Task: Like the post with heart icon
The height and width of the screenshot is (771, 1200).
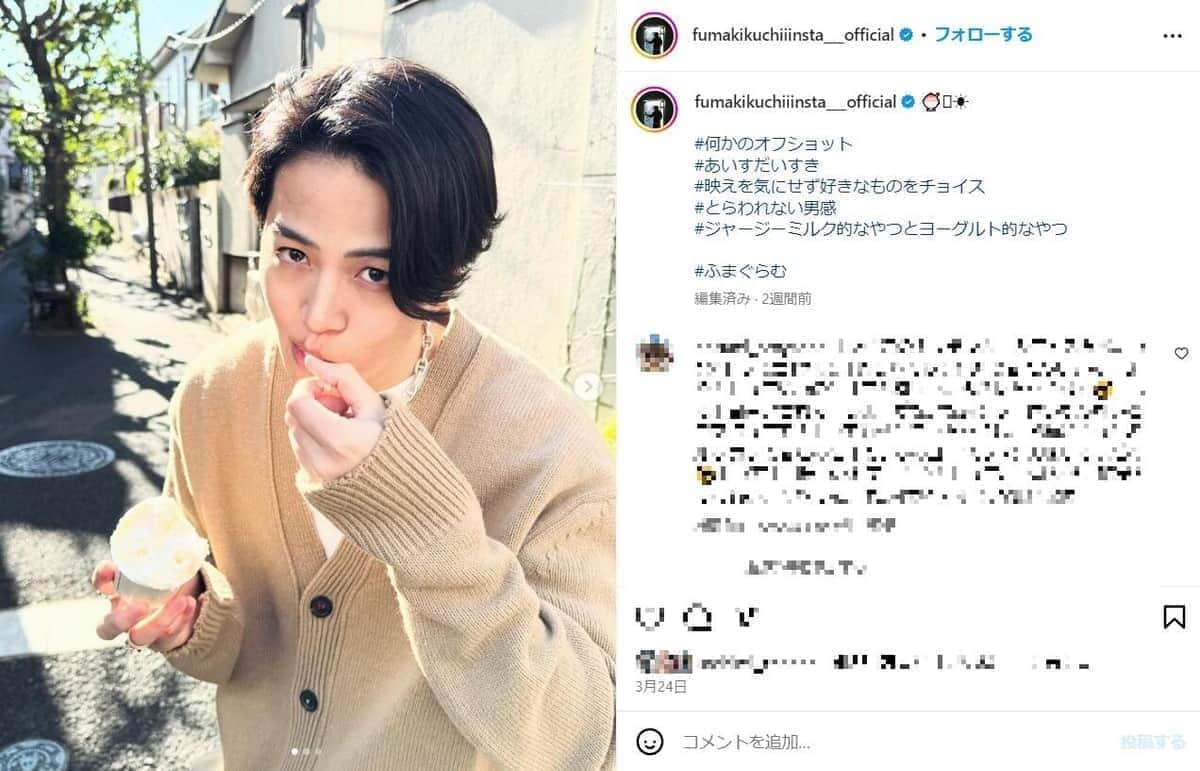Action: [x=650, y=617]
